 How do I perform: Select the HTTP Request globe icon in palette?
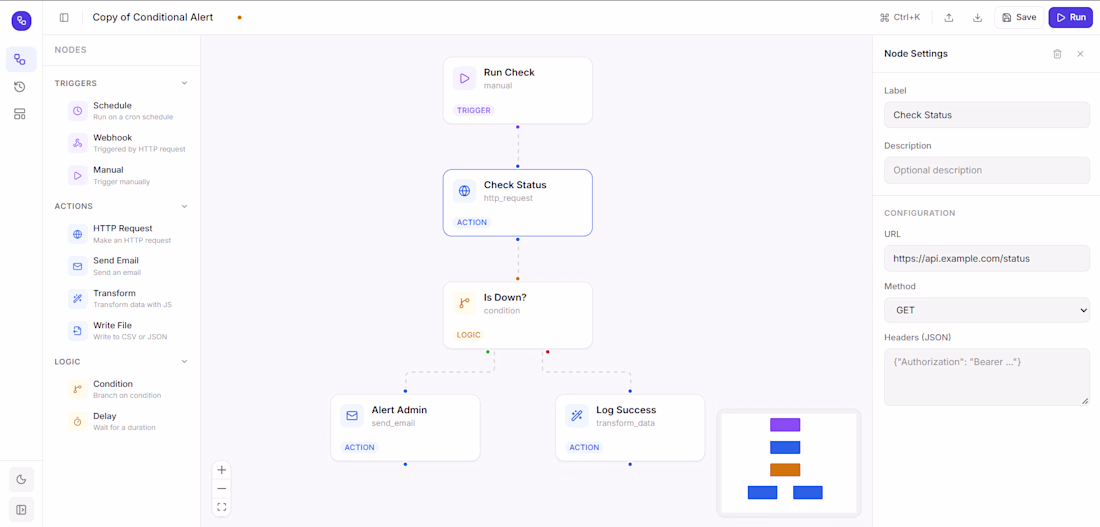point(78,234)
